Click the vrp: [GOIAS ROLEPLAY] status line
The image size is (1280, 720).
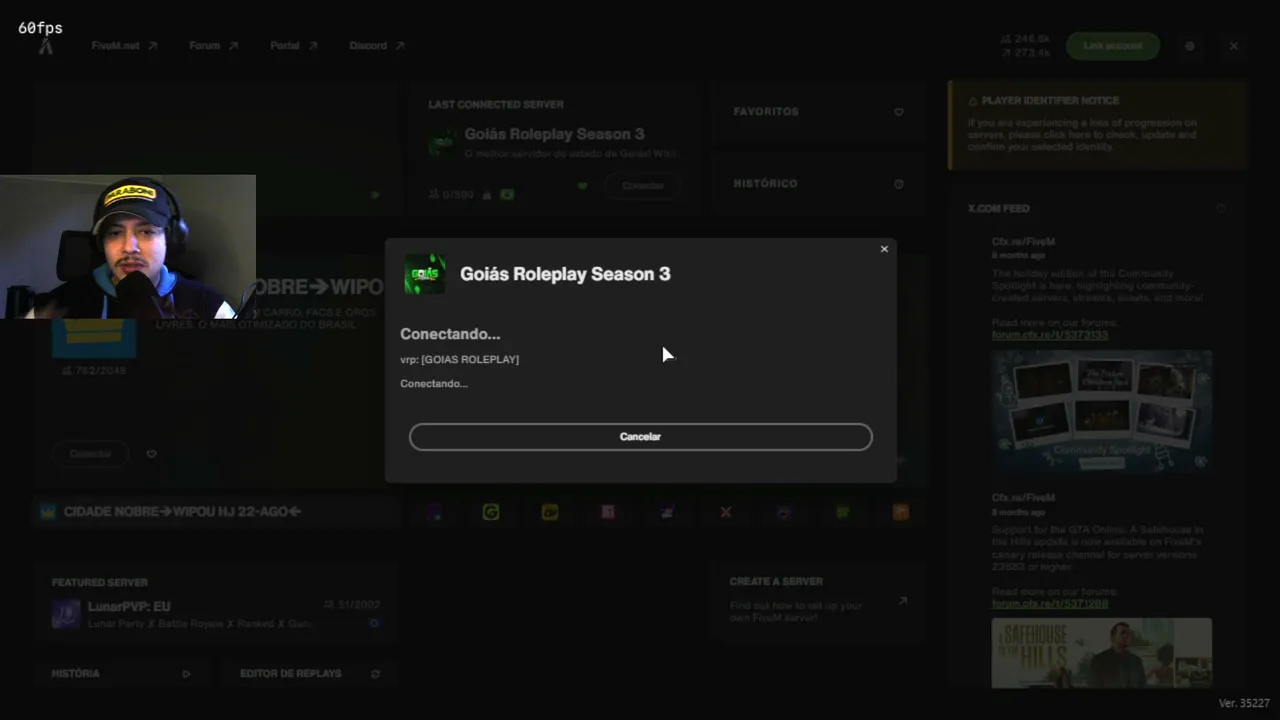[459, 359]
